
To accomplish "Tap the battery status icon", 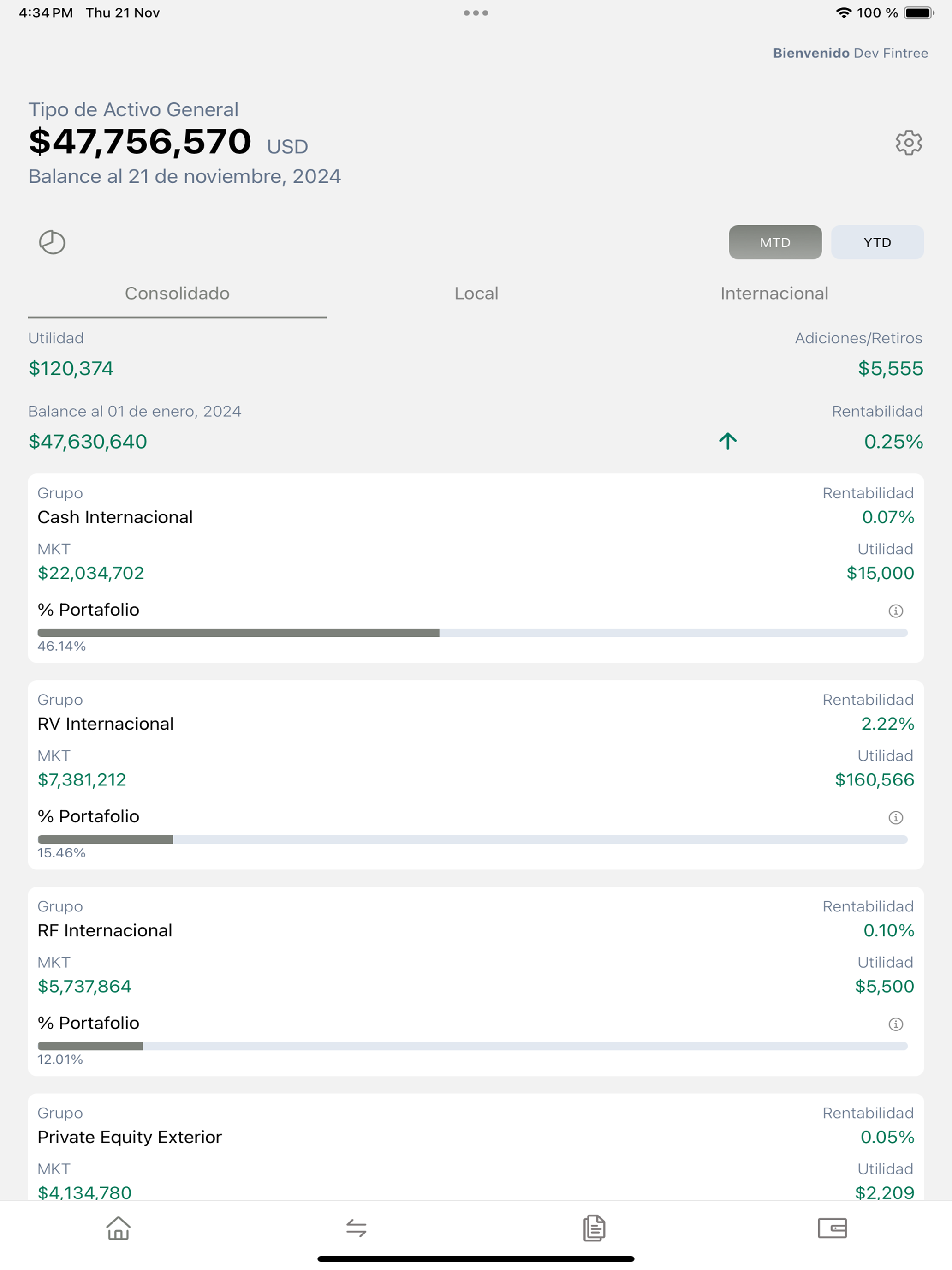I will pos(919,12).
